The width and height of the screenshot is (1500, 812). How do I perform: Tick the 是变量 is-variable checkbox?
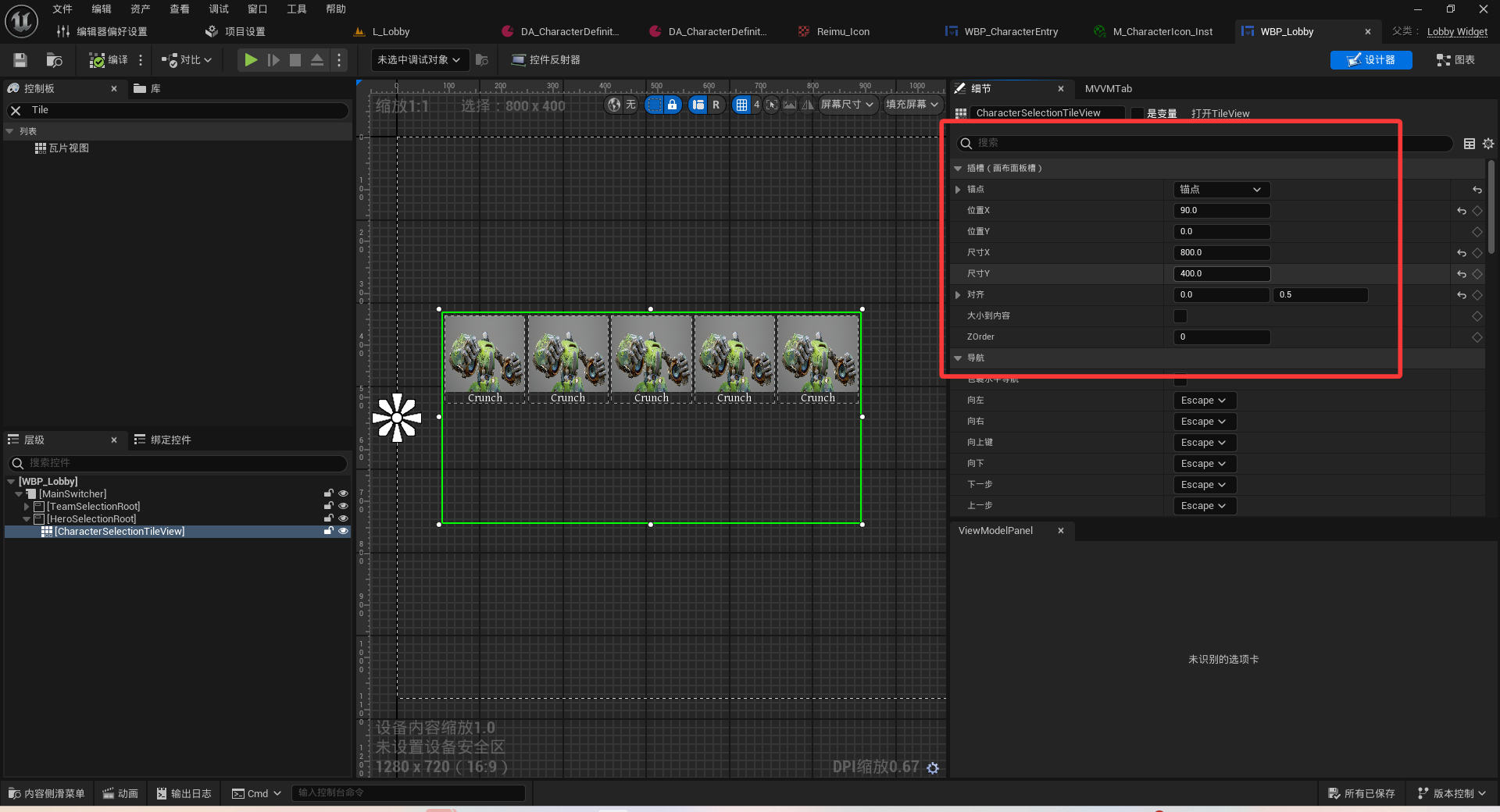1137,113
